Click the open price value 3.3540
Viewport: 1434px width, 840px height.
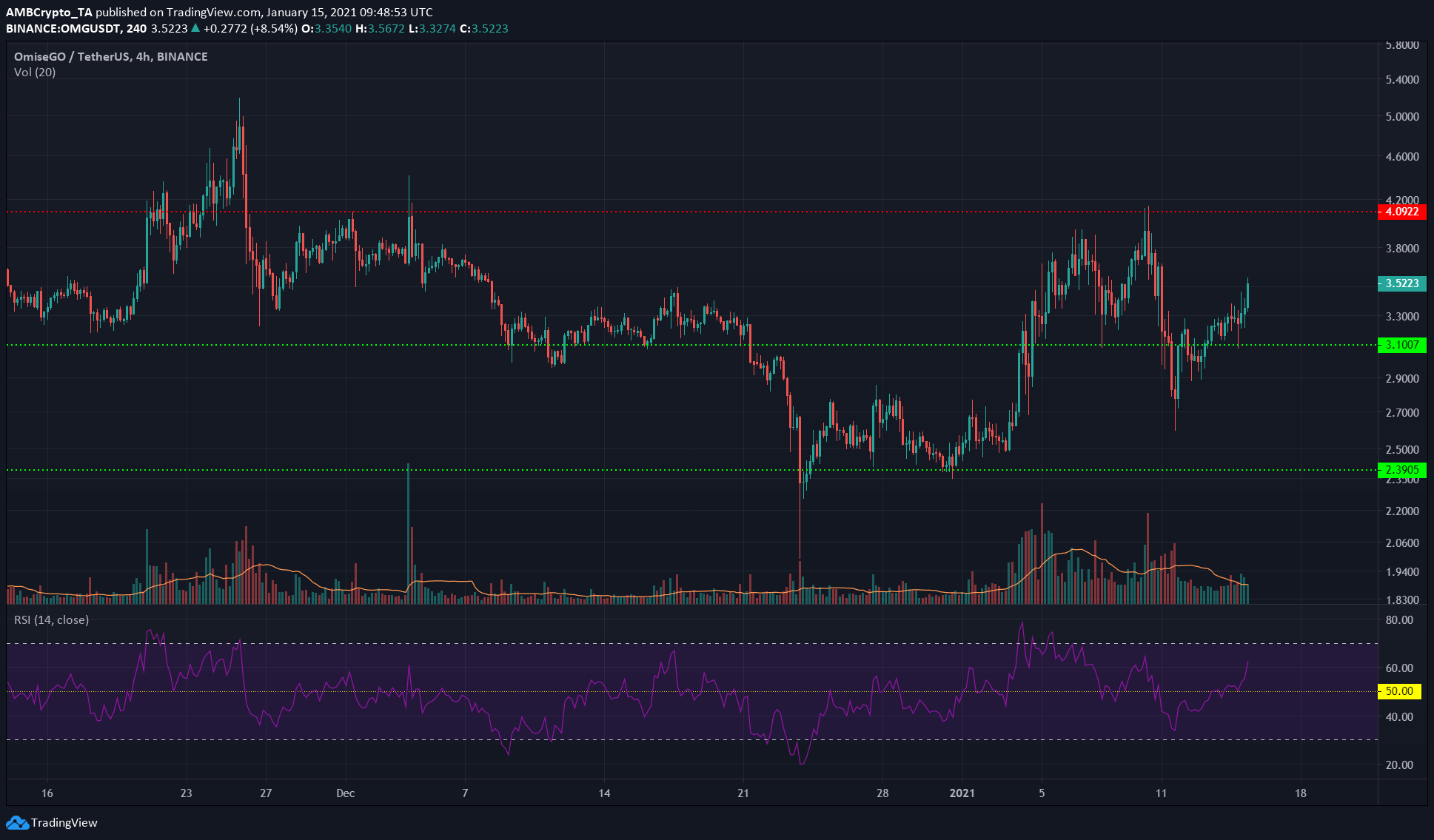point(333,28)
